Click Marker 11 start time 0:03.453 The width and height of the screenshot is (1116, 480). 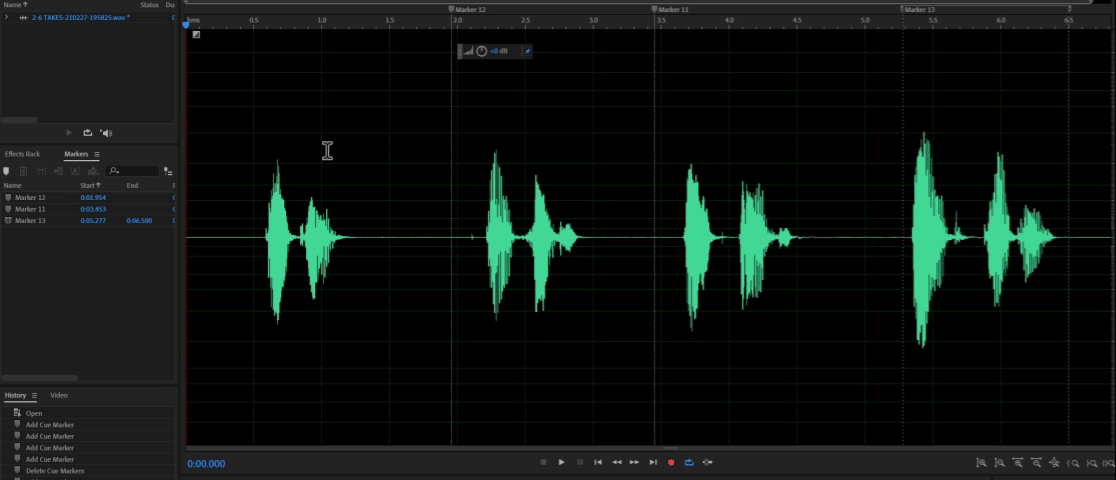[x=93, y=209]
